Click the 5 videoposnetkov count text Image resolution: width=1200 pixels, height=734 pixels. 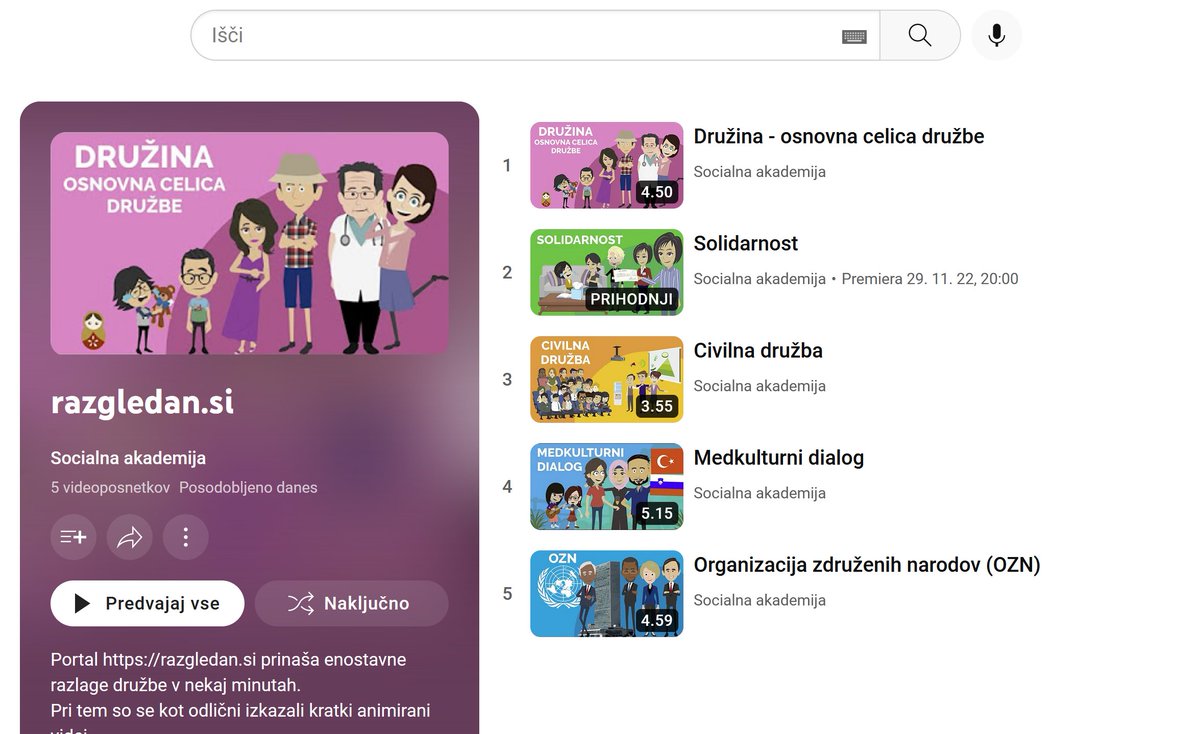(x=111, y=488)
